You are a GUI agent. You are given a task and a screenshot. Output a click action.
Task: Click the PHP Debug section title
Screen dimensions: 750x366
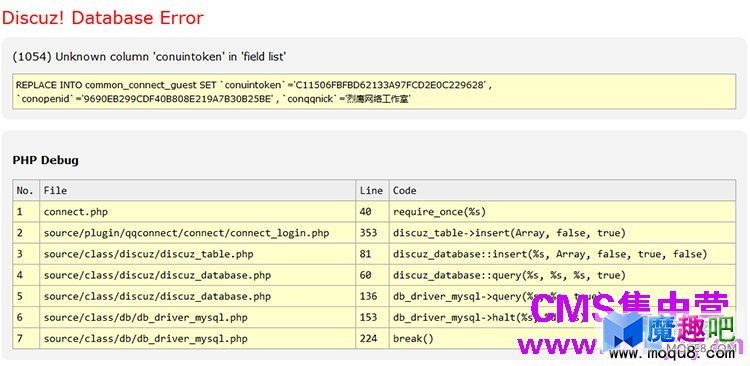pos(45,160)
